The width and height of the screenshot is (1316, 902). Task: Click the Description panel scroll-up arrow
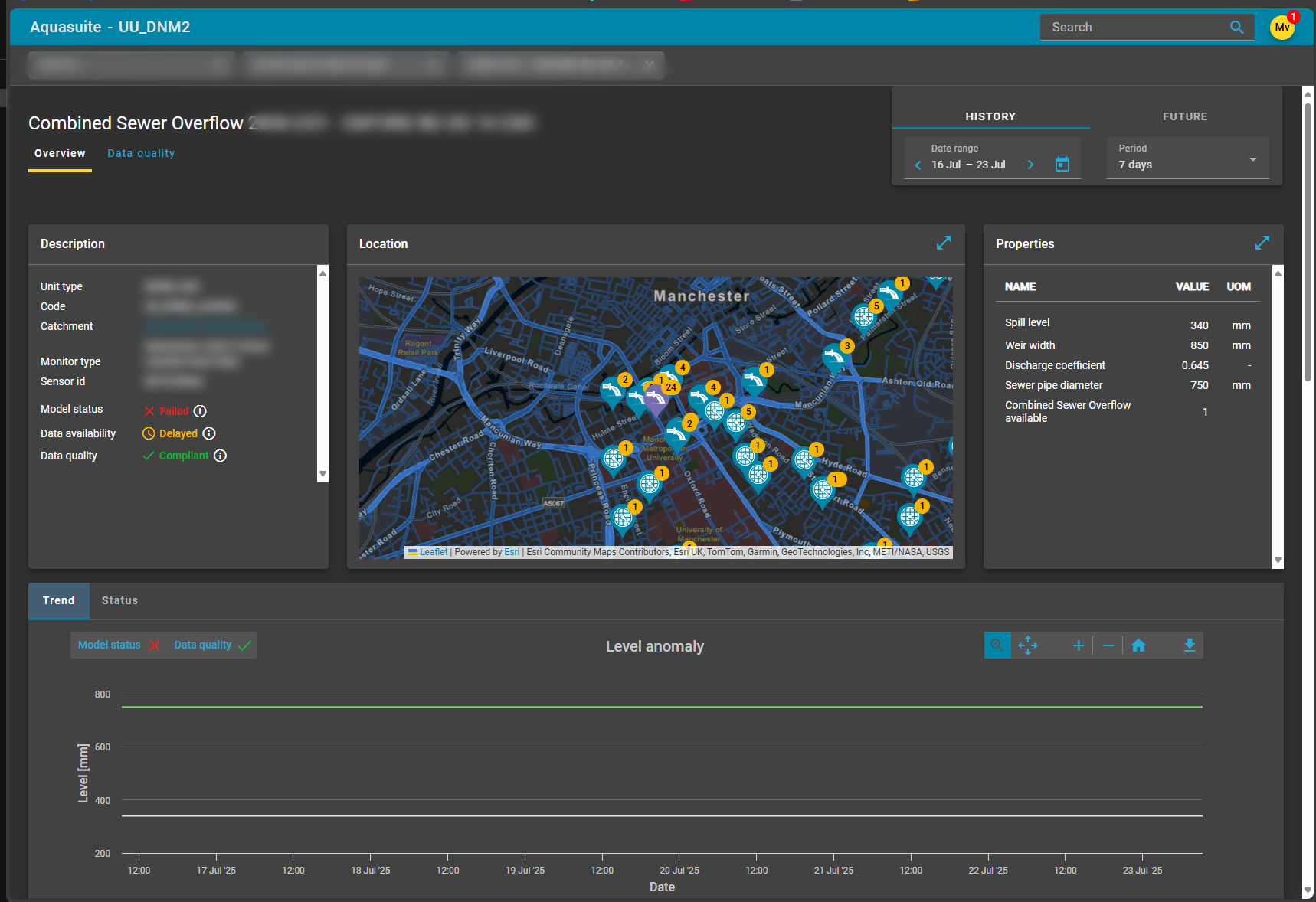coord(323,273)
